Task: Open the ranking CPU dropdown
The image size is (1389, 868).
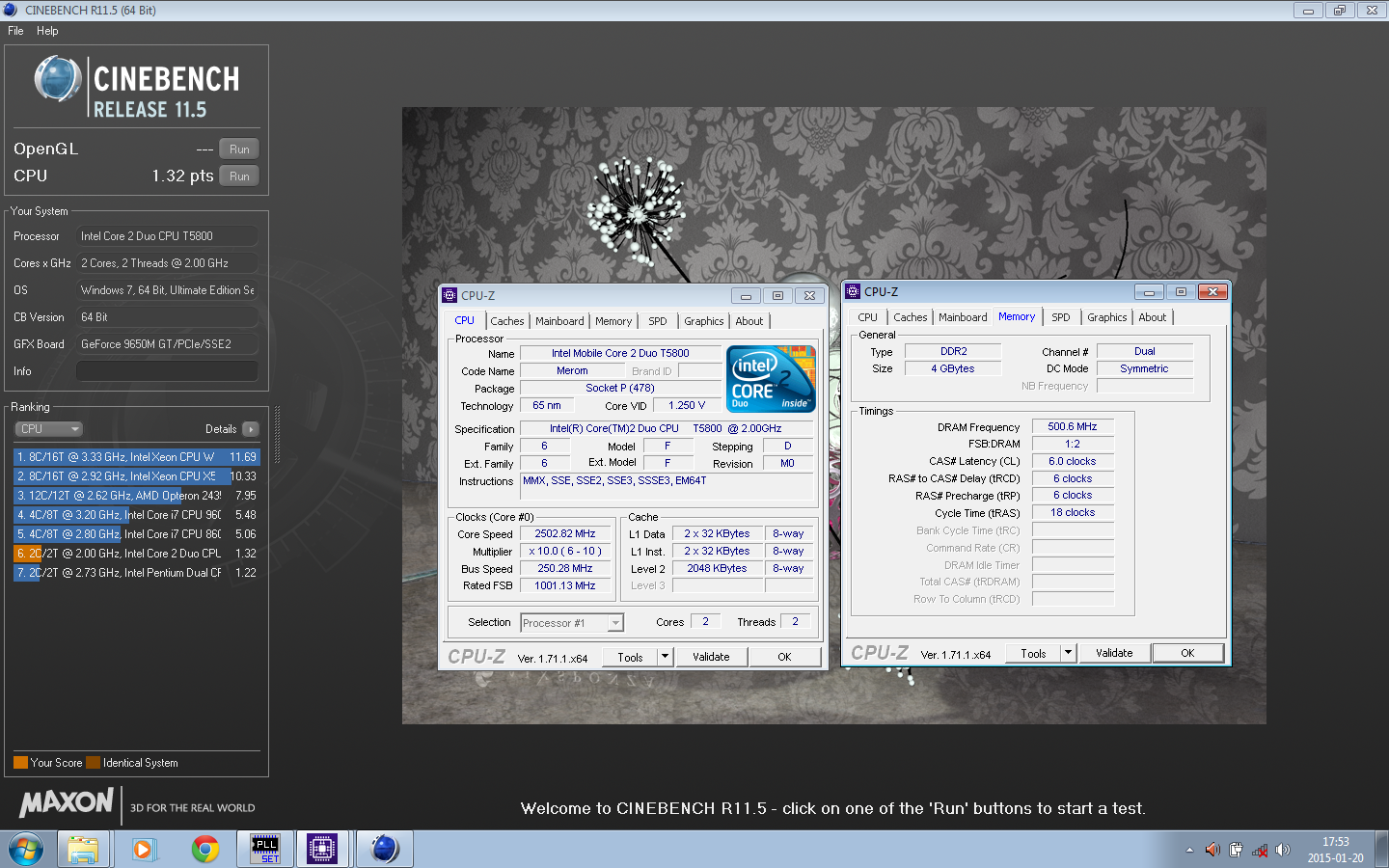Action: pyautogui.click(x=48, y=429)
